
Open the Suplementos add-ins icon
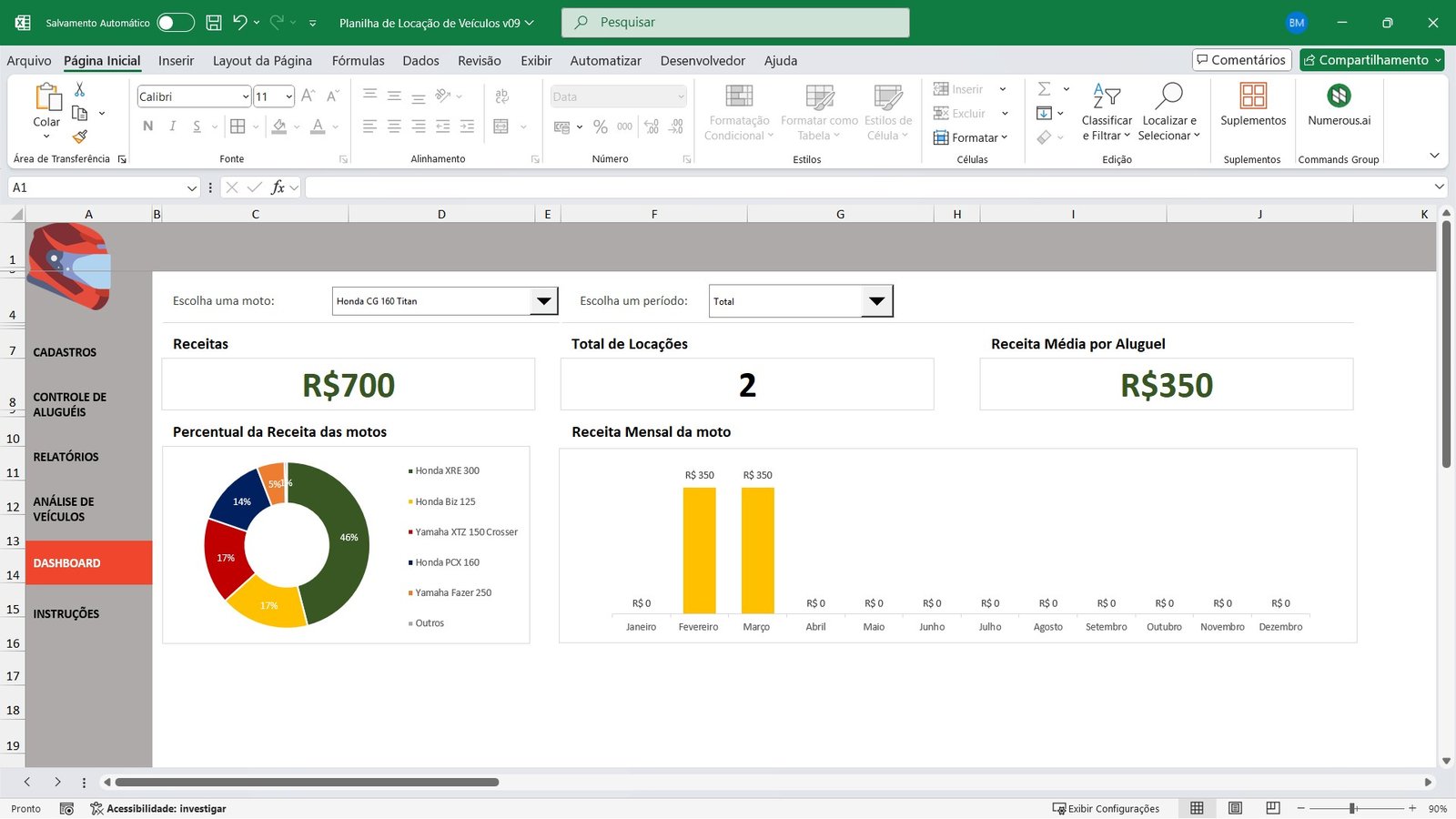tap(1253, 96)
